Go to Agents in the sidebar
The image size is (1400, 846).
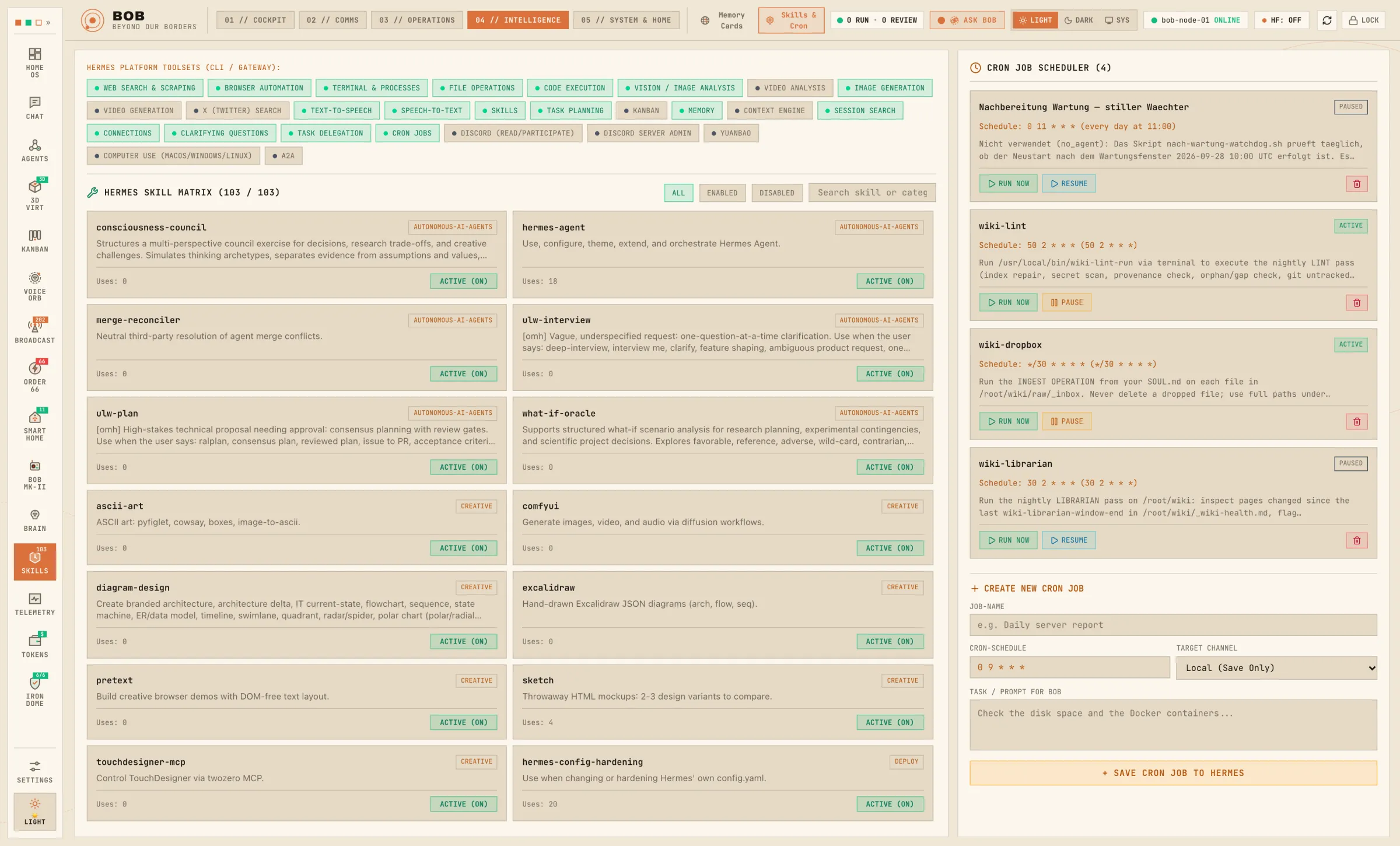point(34,151)
